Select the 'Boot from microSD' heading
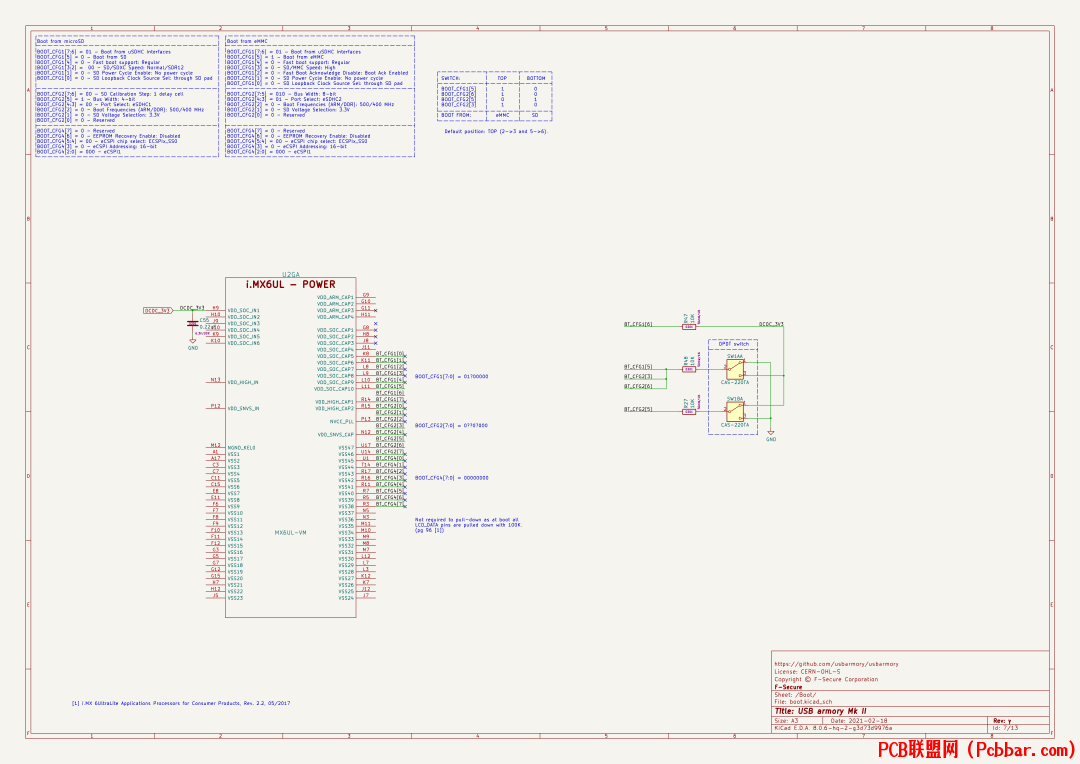This screenshot has width=1080, height=764. (60, 41)
